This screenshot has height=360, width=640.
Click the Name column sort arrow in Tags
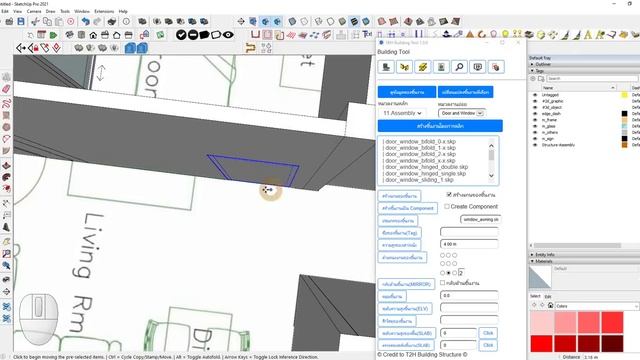tap(613, 88)
